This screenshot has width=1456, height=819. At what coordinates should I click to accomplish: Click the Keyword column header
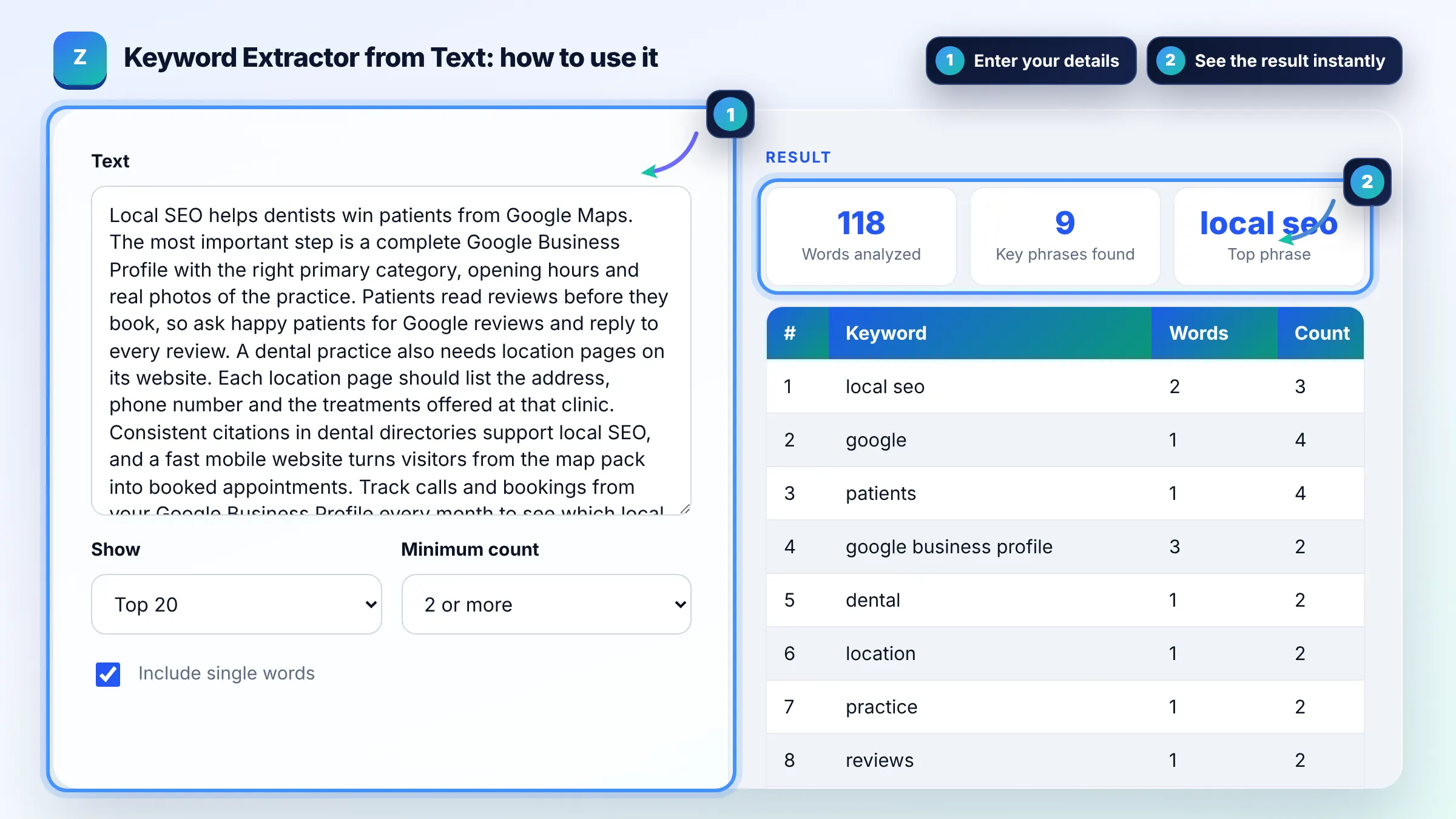989,333
